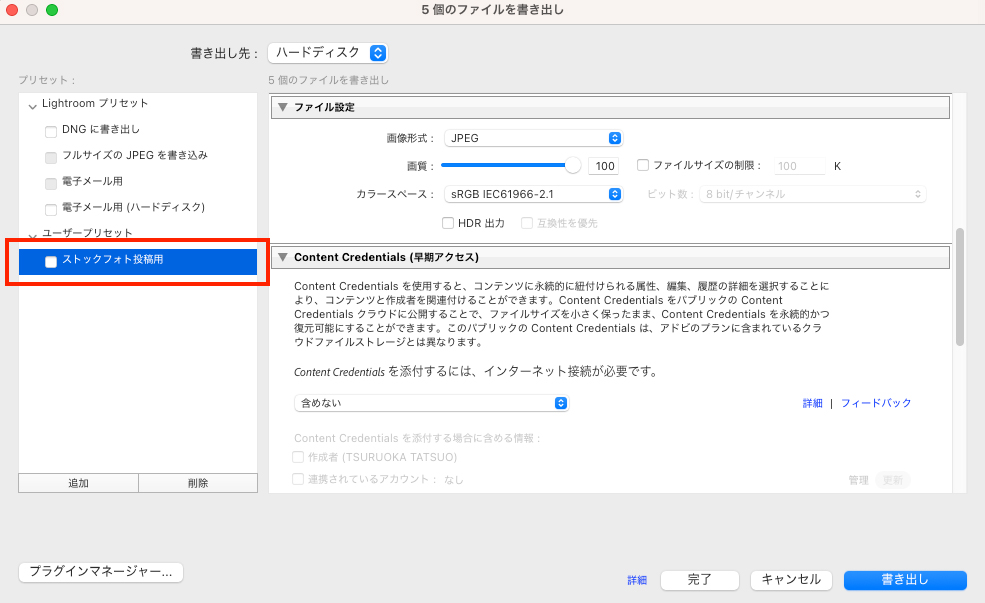Viewport: 985px width, 603px height.
Task: Open the プラグインマネージャー
Action: (100, 572)
